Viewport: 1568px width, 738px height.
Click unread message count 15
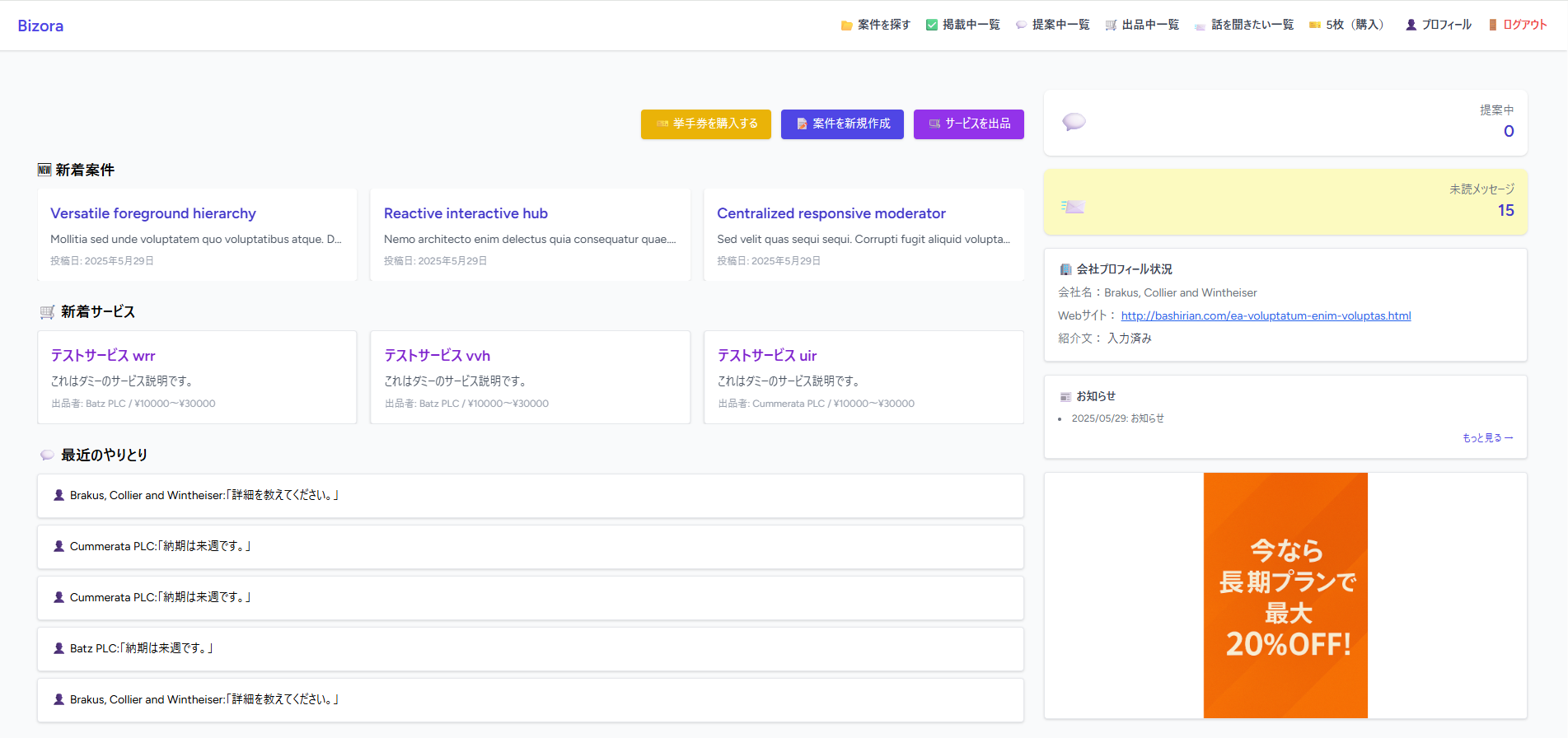(1506, 211)
